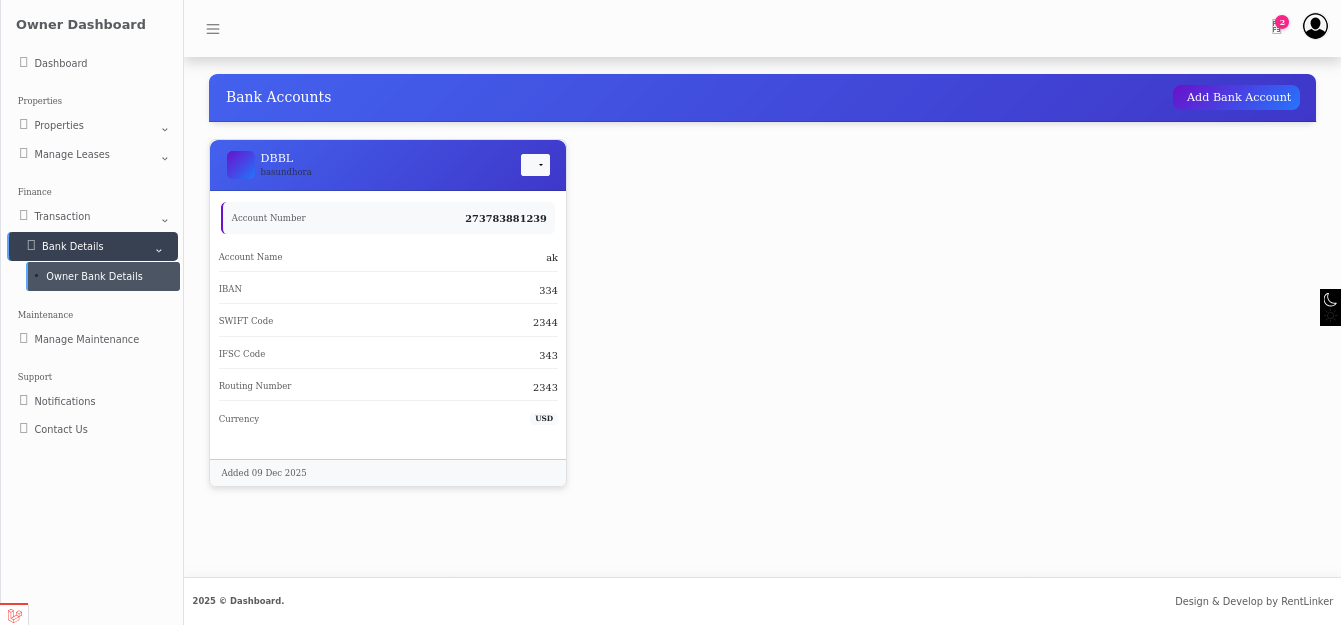Open the user profile avatar
Viewport: 1341px width, 625px height.
pos(1315,27)
